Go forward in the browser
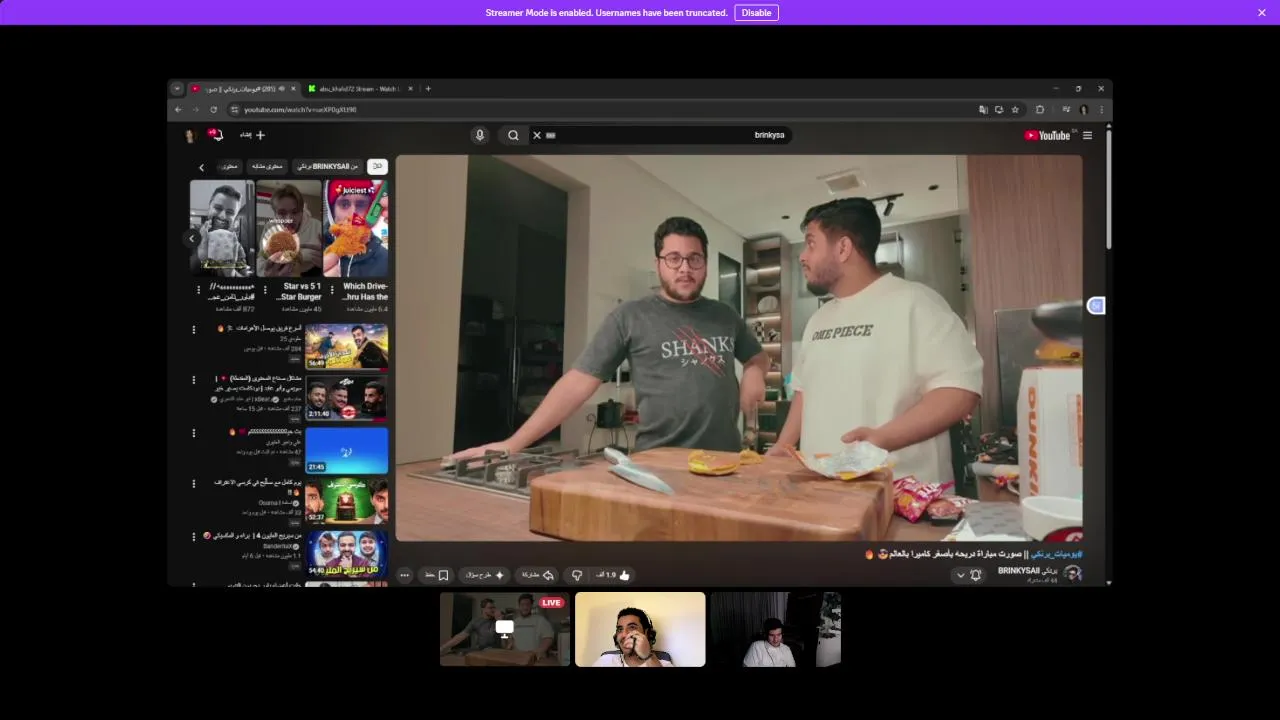The width and height of the screenshot is (1280, 720). click(196, 109)
